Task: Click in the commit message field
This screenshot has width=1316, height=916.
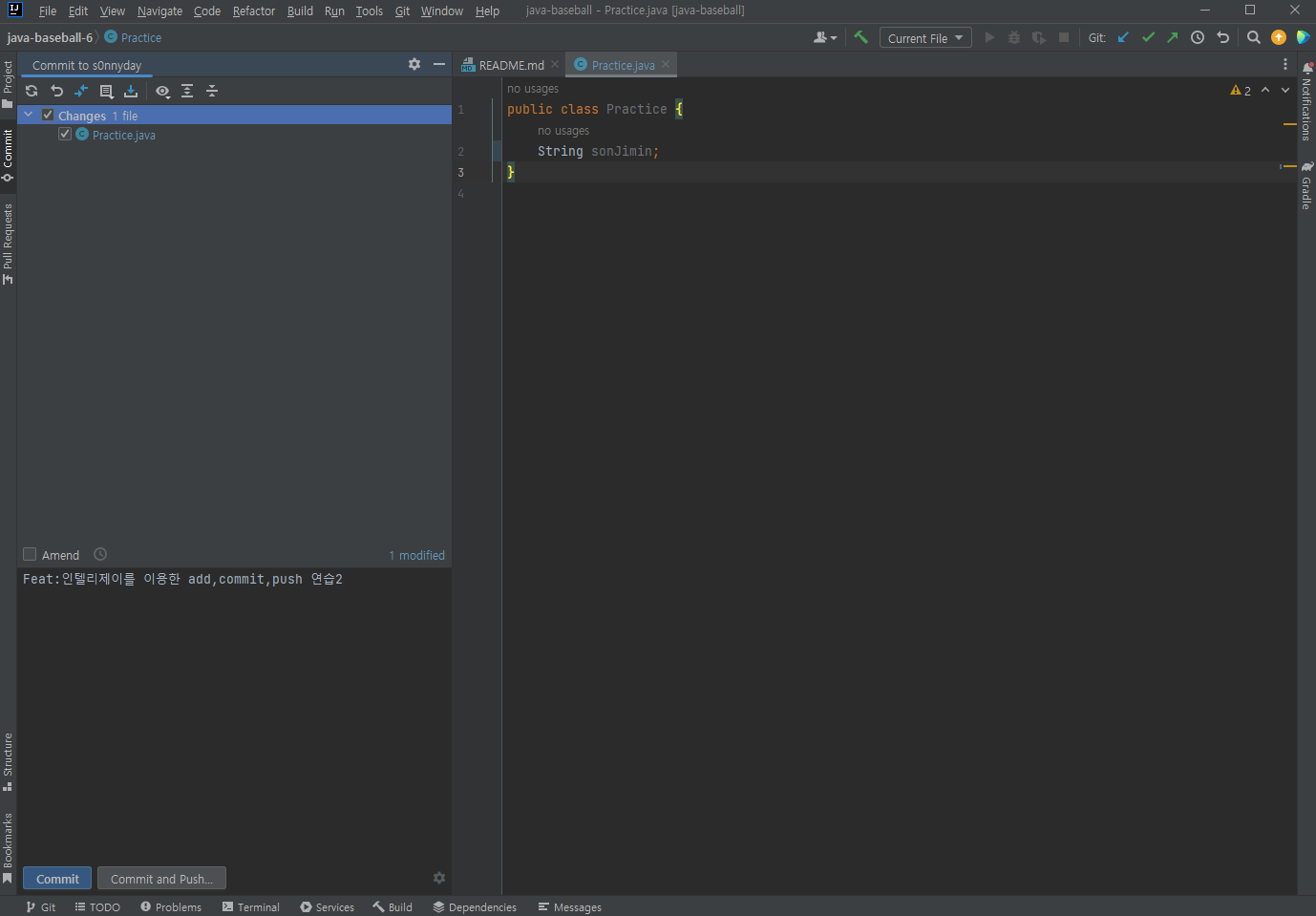Action: pos(234,716)
